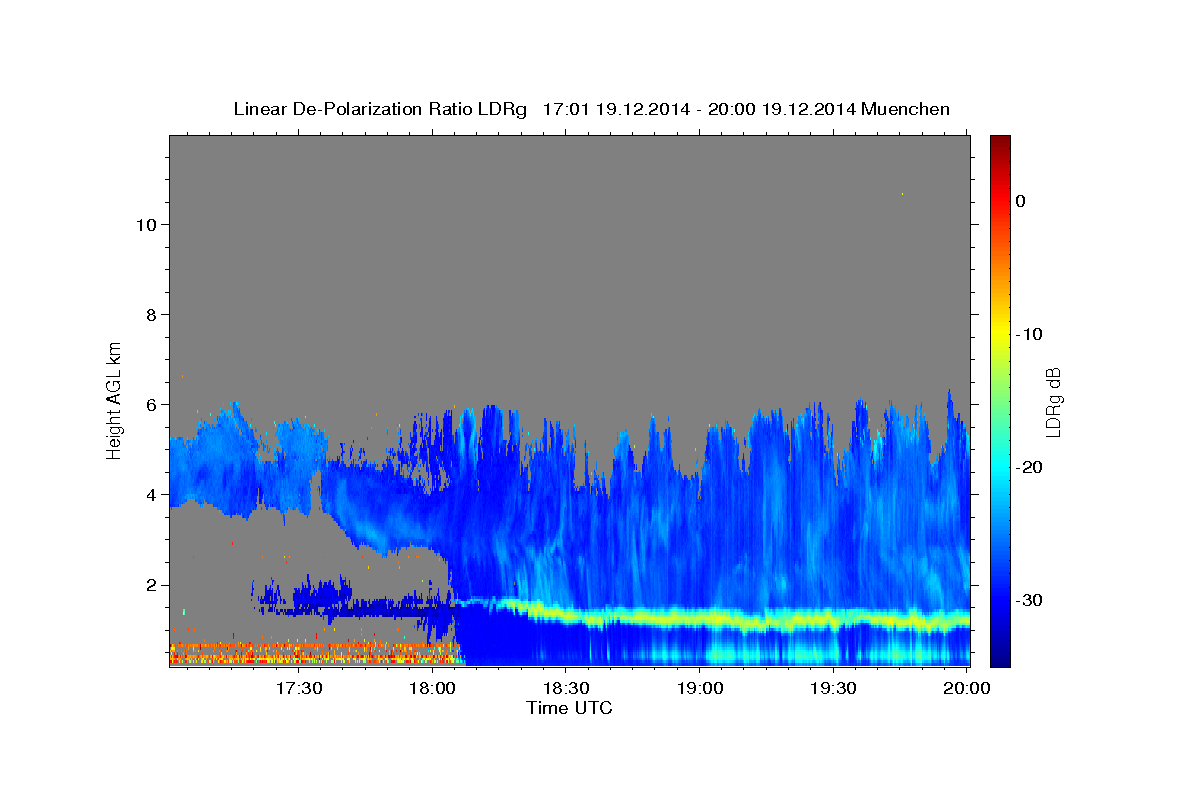Click the dark blue bottom of the colorbar
This screenshot has width=1200, height=800.
tap(1000, 658)
